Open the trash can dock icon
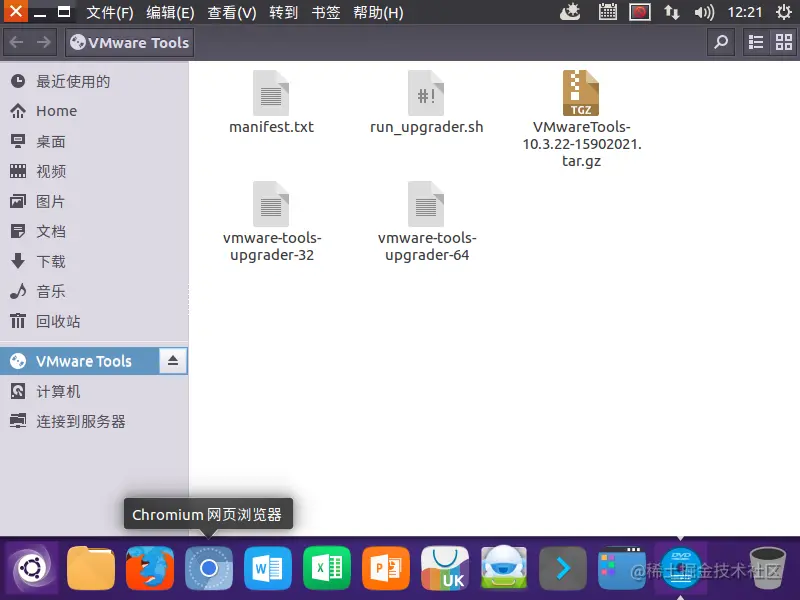This screenshot has height=600, width=800. tap(767, 568)
